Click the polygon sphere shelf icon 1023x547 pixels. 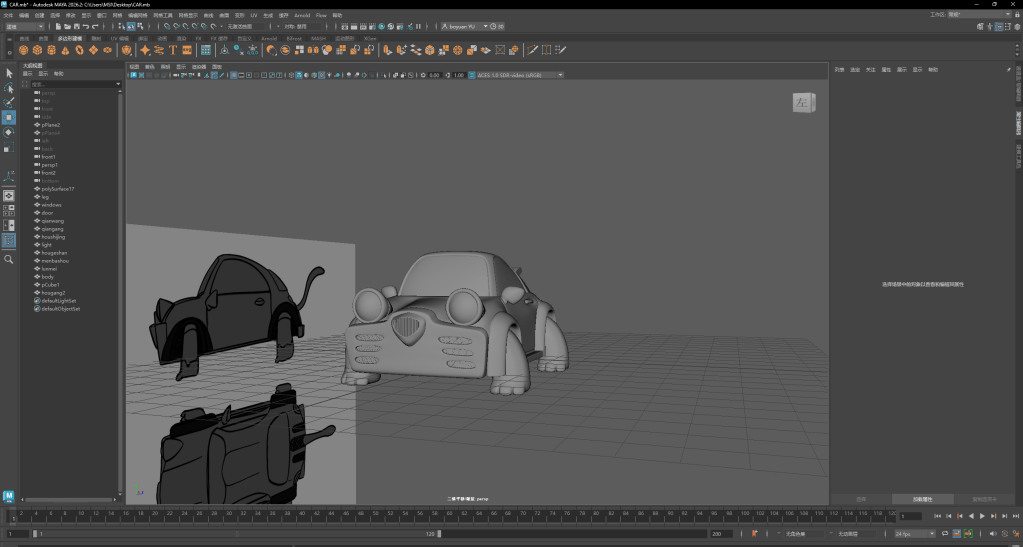[x=24, y=49]
